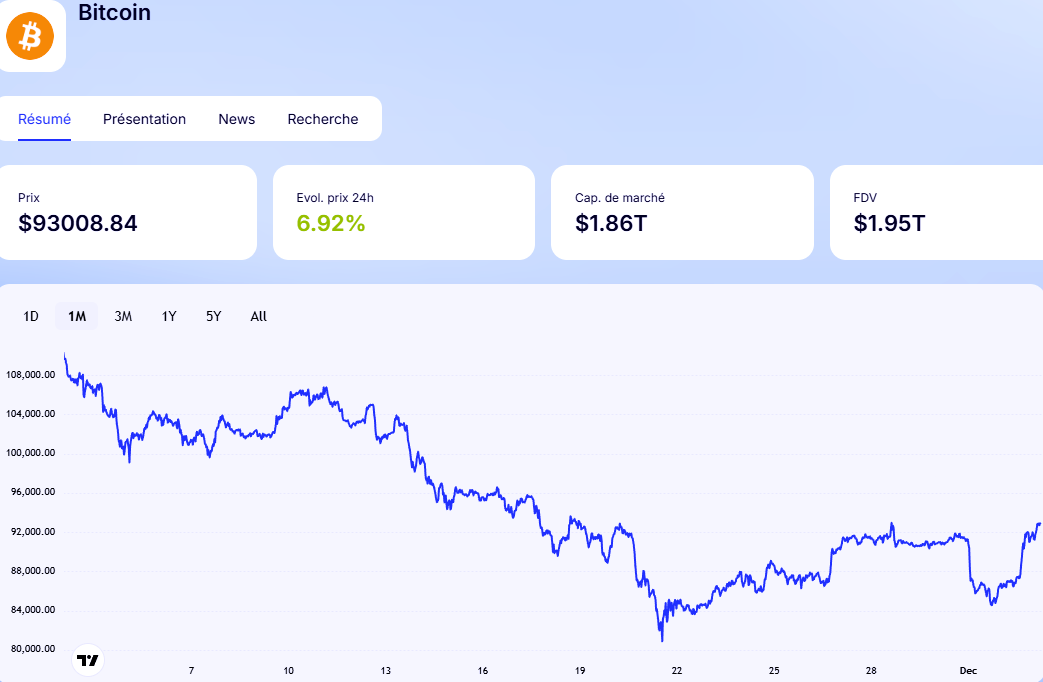
Task: Show the 1Y price history
Action: pos(169,316)
